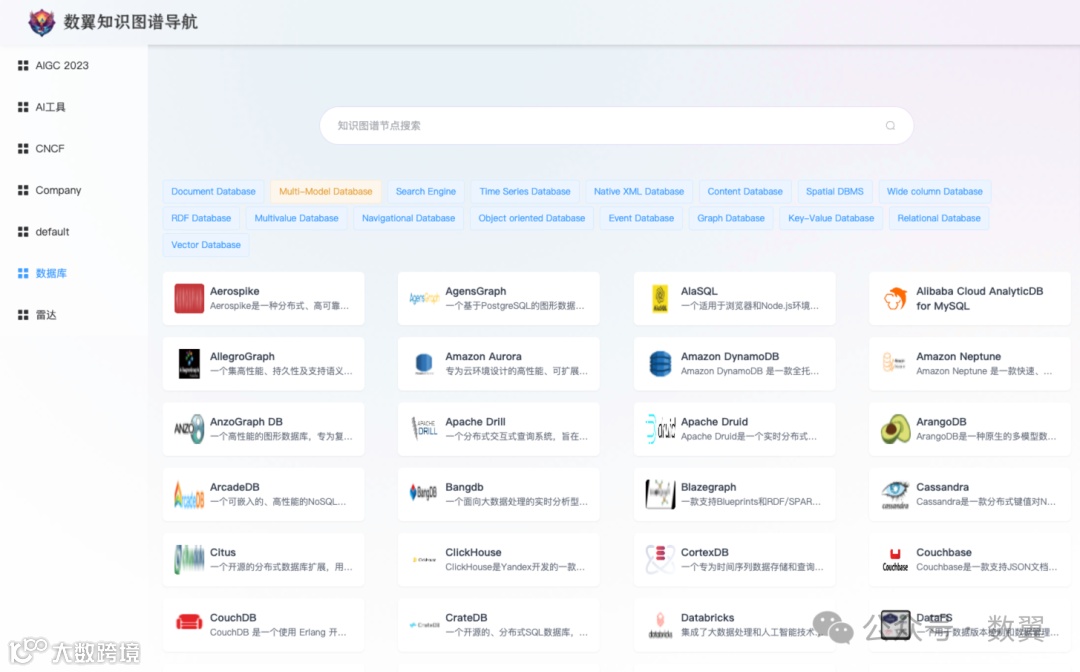This screenshot has height=672, width=1080.
Task: Filter by Native XML Database tag
Action: tap(639, 191)
